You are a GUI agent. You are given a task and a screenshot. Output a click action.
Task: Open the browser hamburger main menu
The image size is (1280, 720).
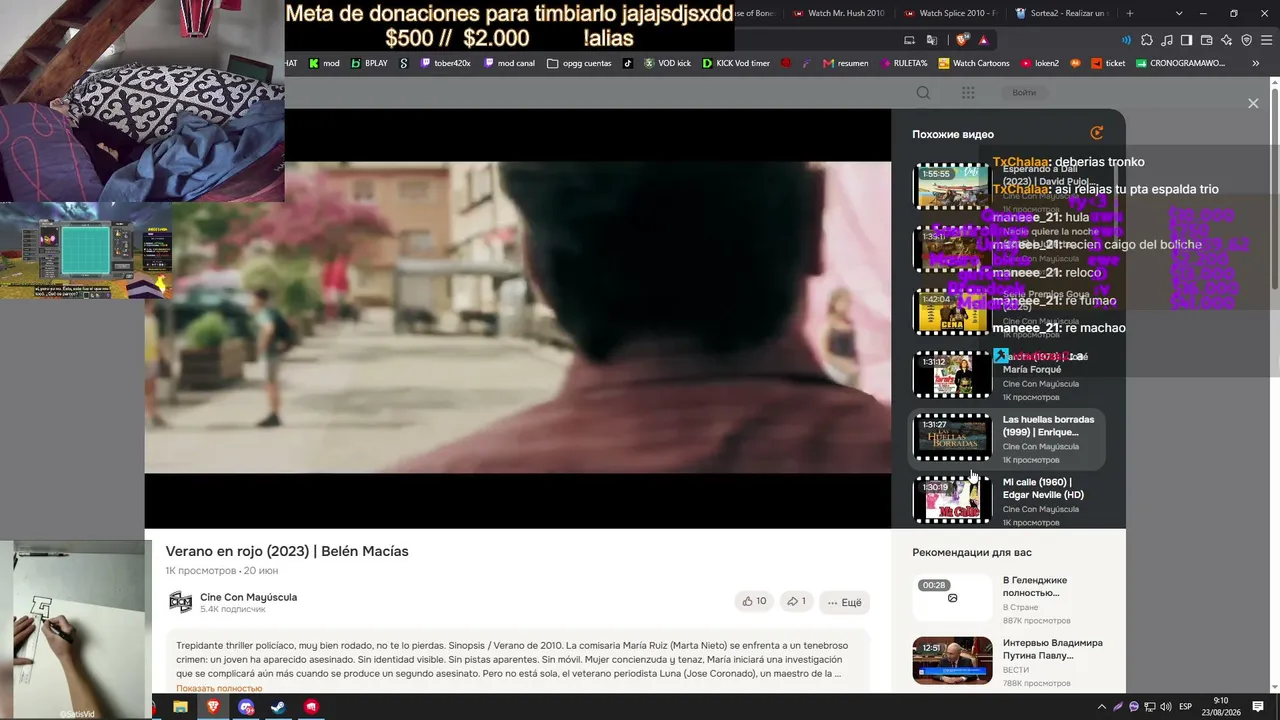tap(1266, 40)
